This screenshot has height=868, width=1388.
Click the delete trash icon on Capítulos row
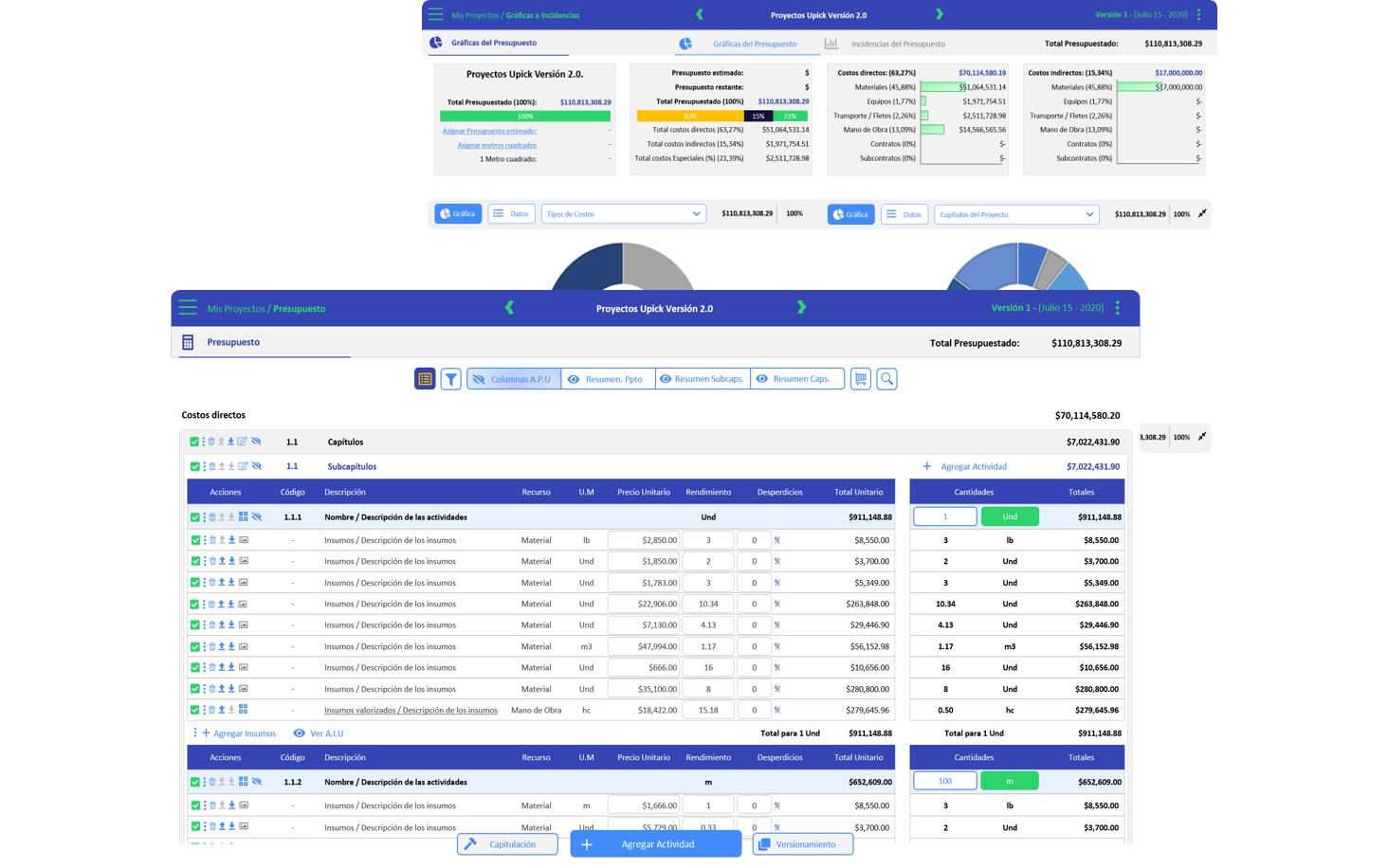pos(211,442)
